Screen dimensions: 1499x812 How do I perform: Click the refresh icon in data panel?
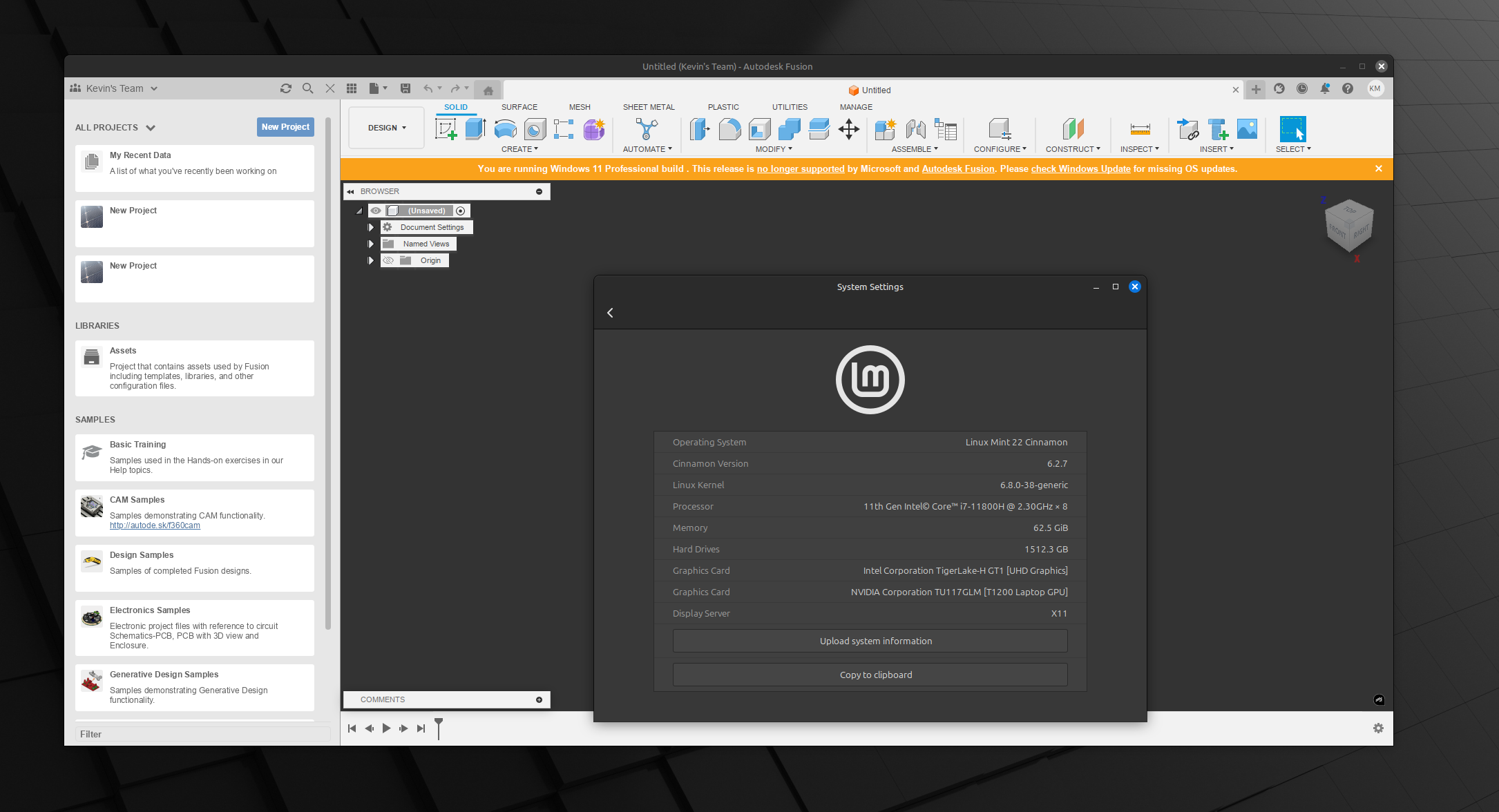[x=285, y=88]
